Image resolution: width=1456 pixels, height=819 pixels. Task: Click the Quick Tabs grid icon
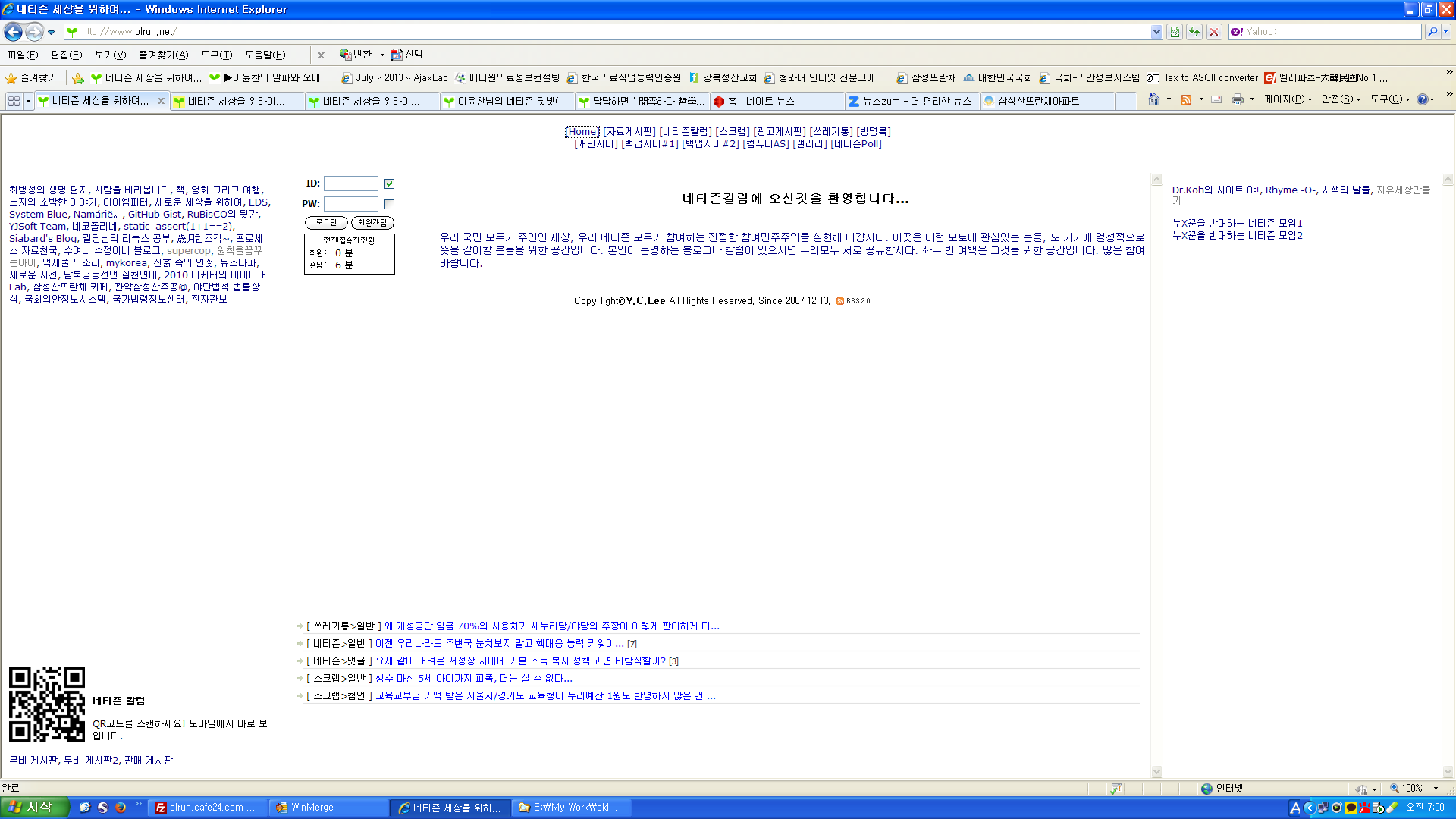coord(14,100)
